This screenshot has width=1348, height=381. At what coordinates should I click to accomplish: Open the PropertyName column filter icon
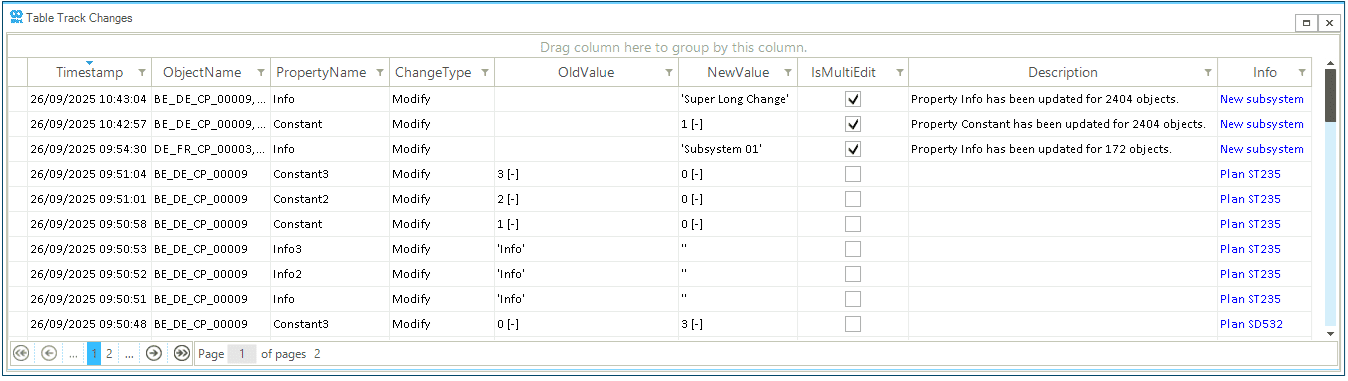coord(380,73)
